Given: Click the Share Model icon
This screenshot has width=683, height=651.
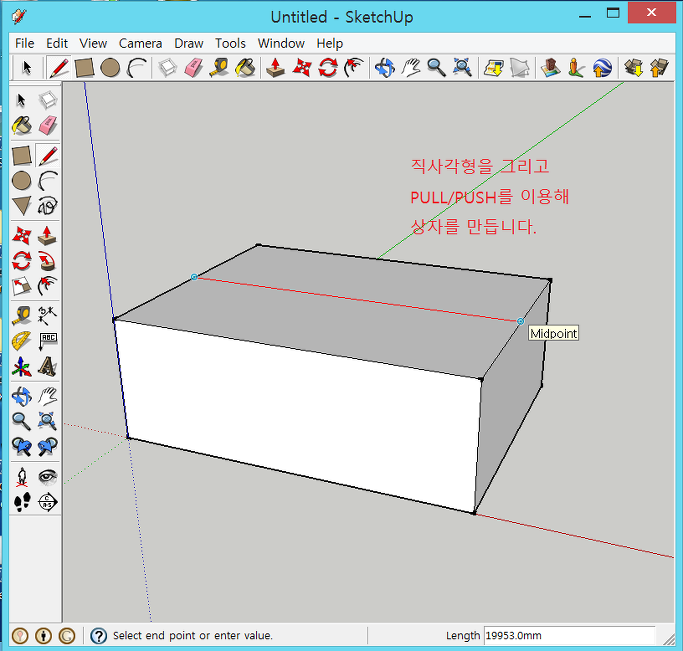Looking at the screenshot, I should 659,68.
